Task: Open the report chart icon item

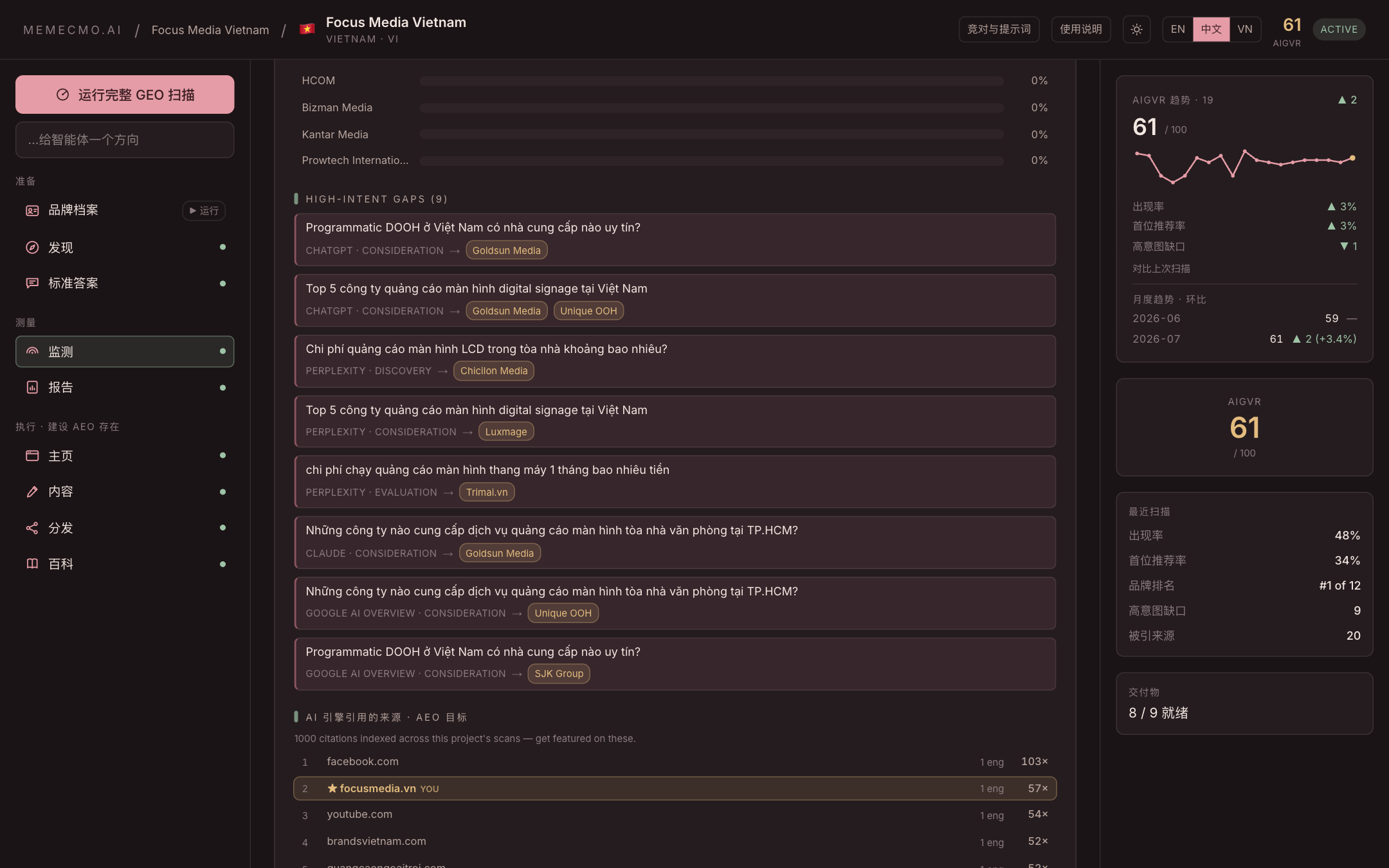Action: tap(32, 387)
